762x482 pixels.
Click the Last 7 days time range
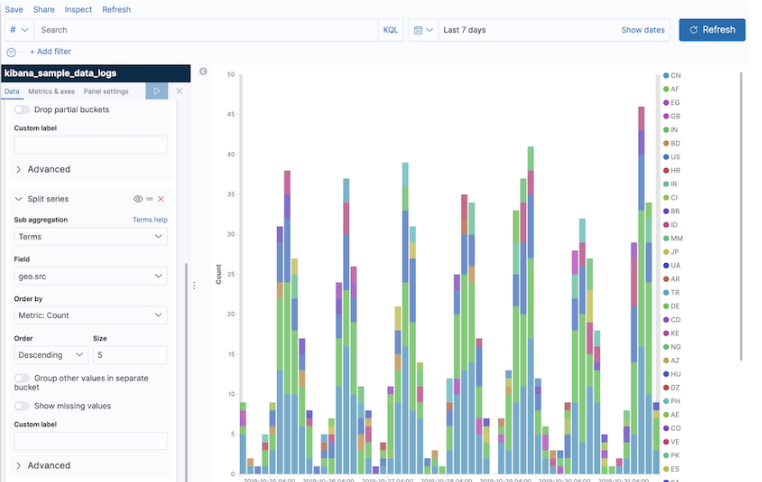click(x=465, y=30)
